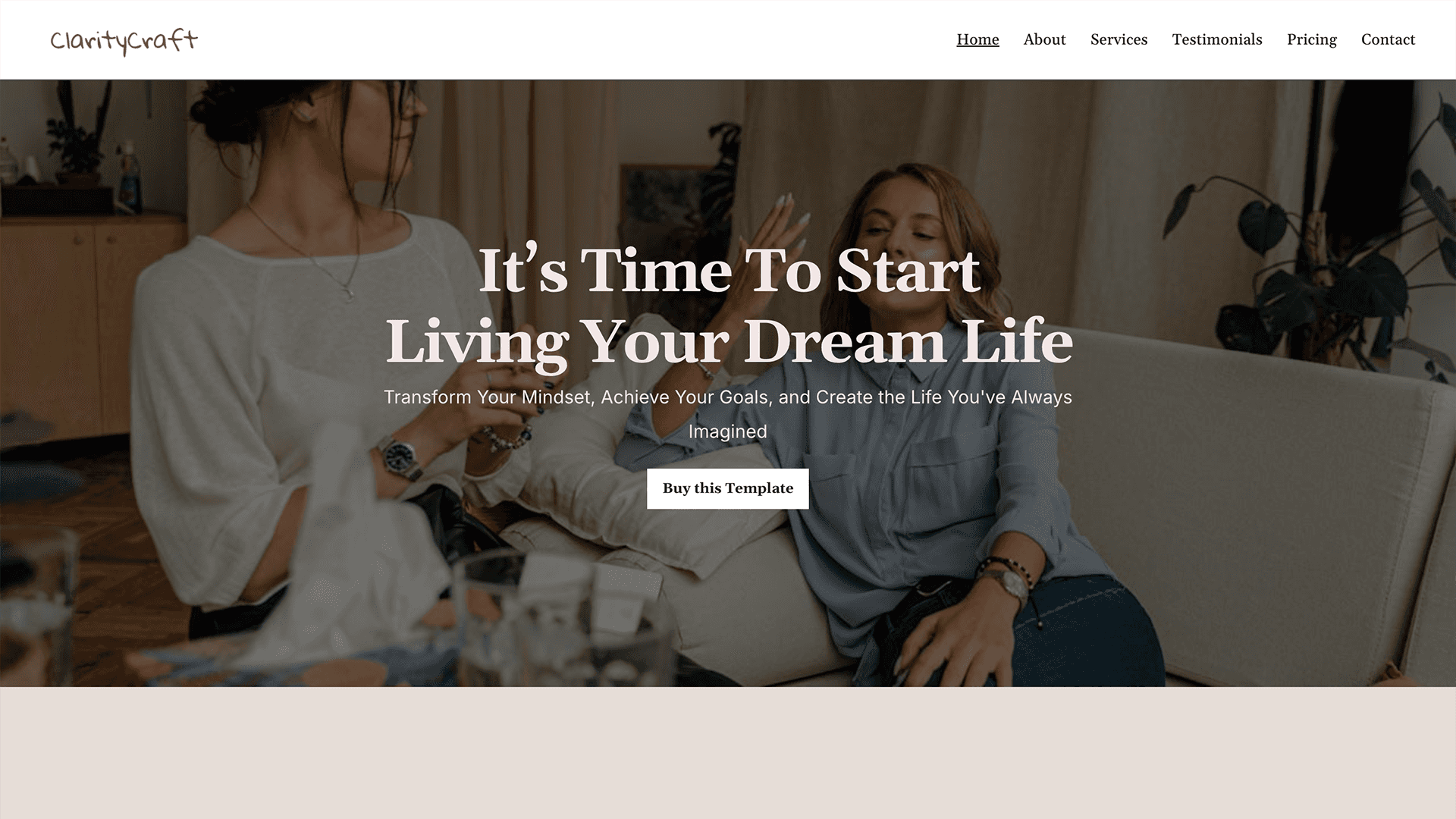Image resolution: width=1456 pixels, height=819 pixels.
Task: Click the ClarityCraft logo icon
Action: tap(123, 39)
